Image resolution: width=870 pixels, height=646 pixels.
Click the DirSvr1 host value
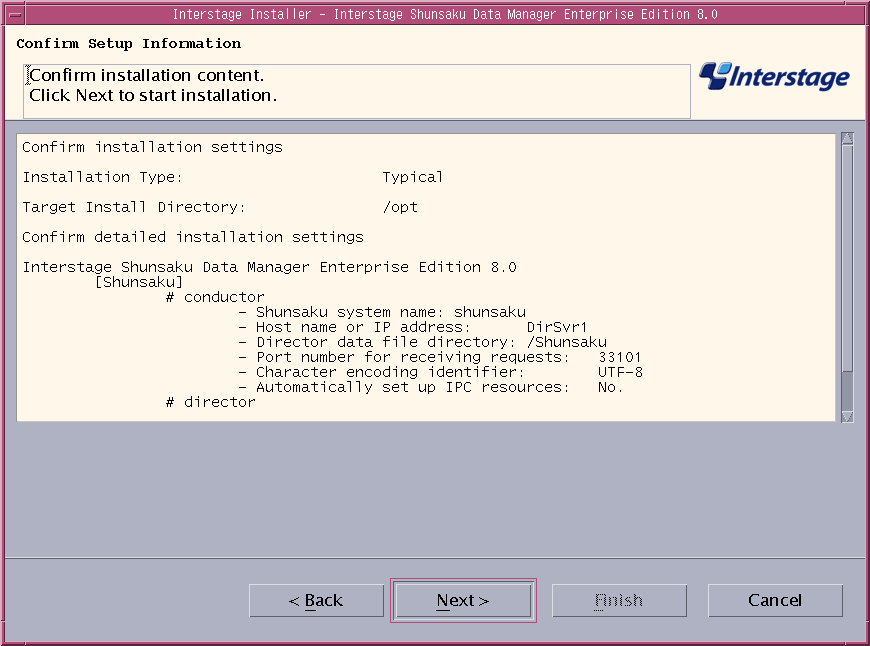(x=557, y=327)
